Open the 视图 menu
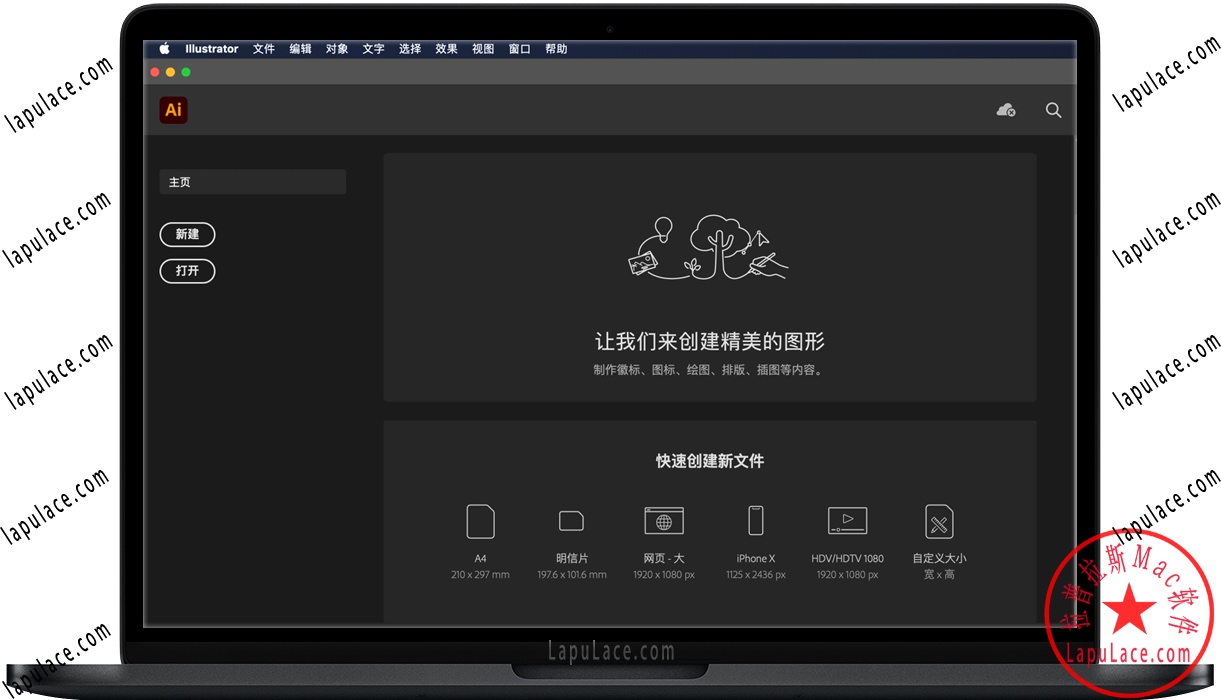1221x700 pixels. [483, 49]
